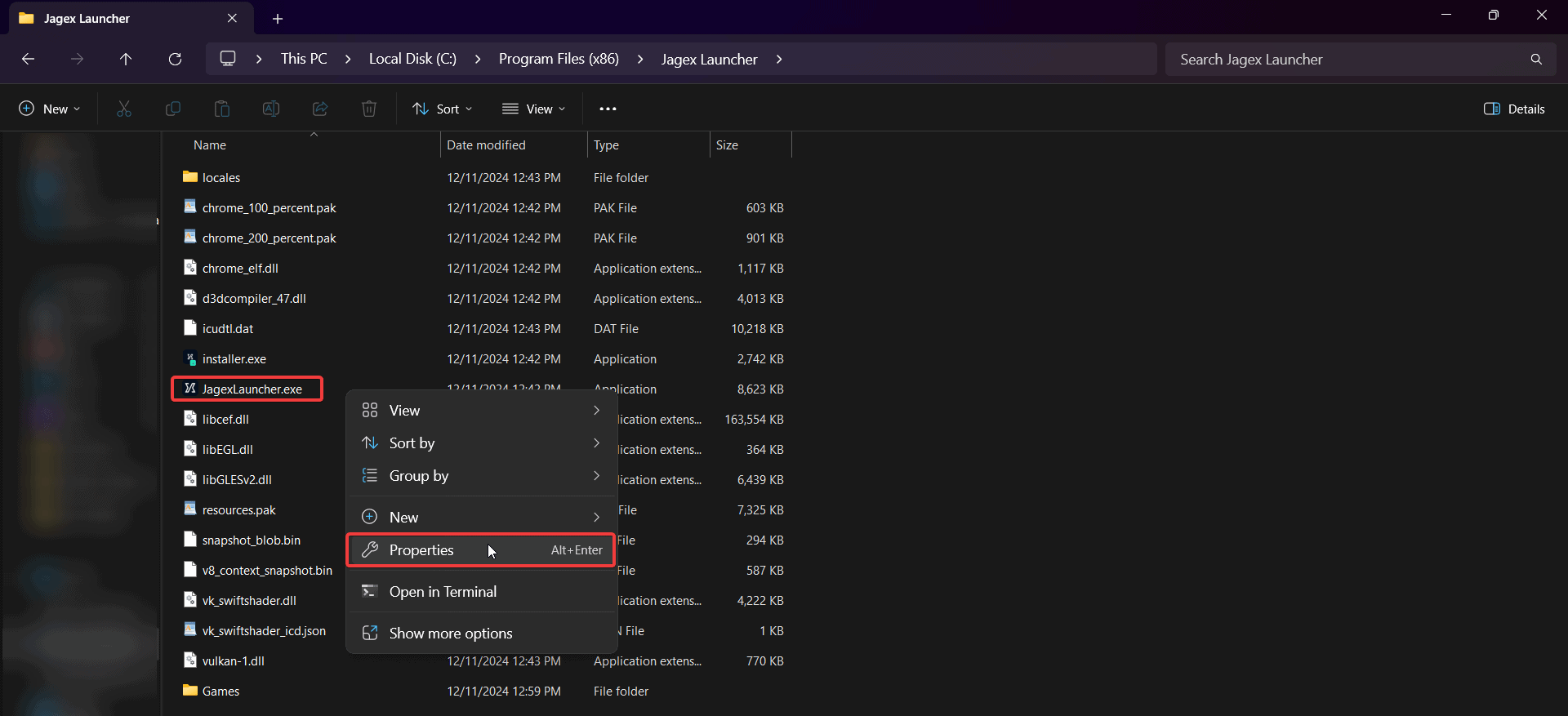Navigate back to previous folder
The height and width of the screenshot is (716, 1568).
[x=28, y=59]
